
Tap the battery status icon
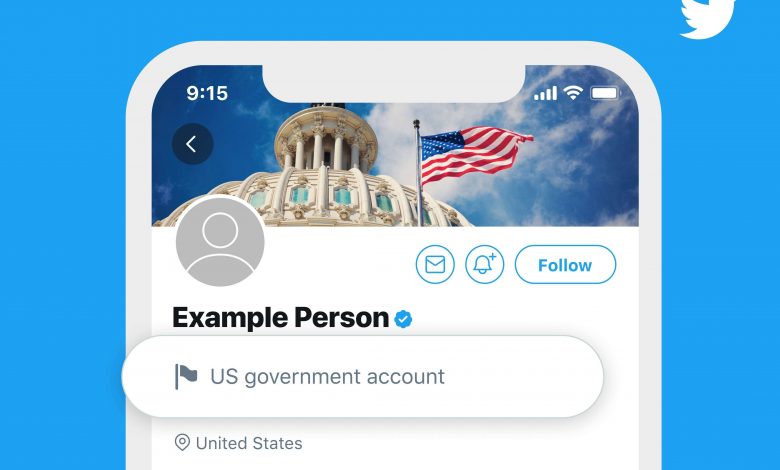(605, 93)
